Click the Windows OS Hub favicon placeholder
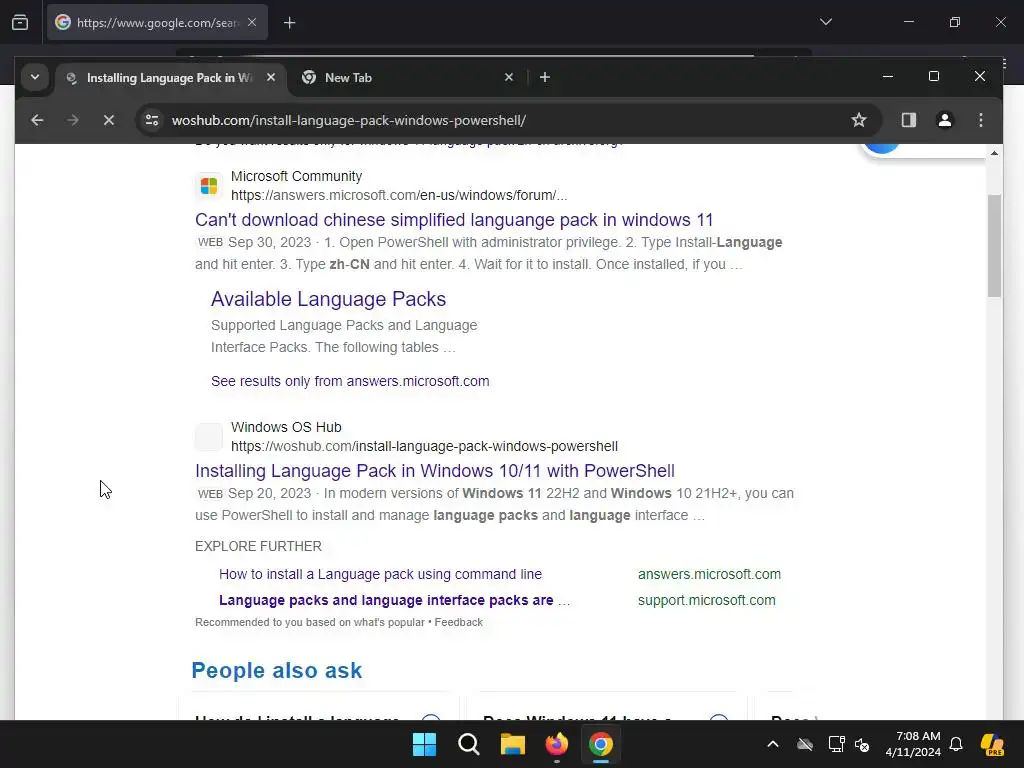Screen dimensions: 1024x768 point(209,437)
